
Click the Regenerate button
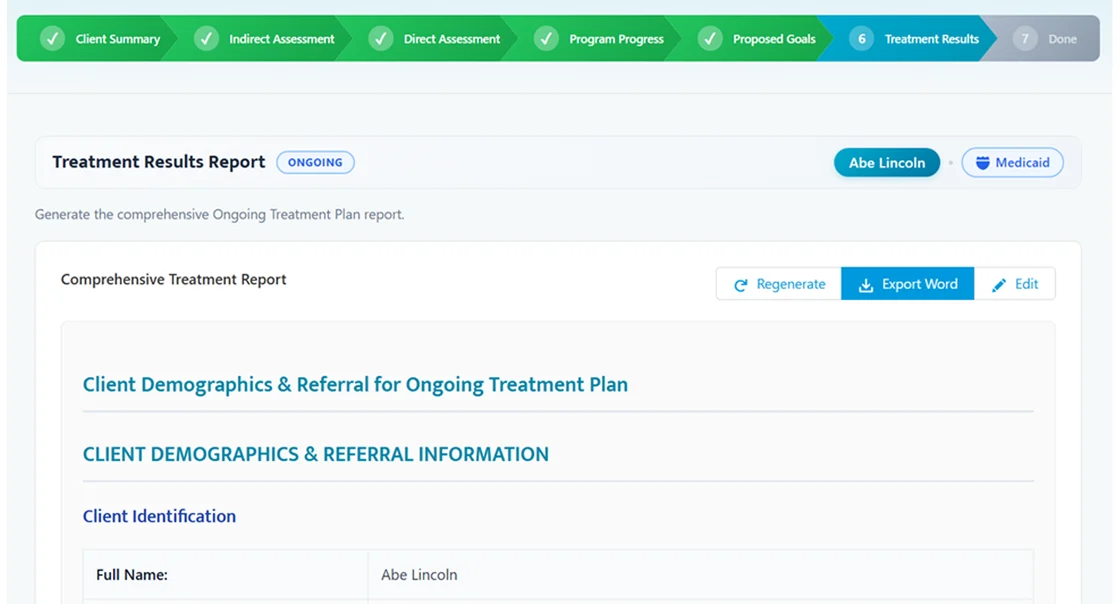[778, 284]
